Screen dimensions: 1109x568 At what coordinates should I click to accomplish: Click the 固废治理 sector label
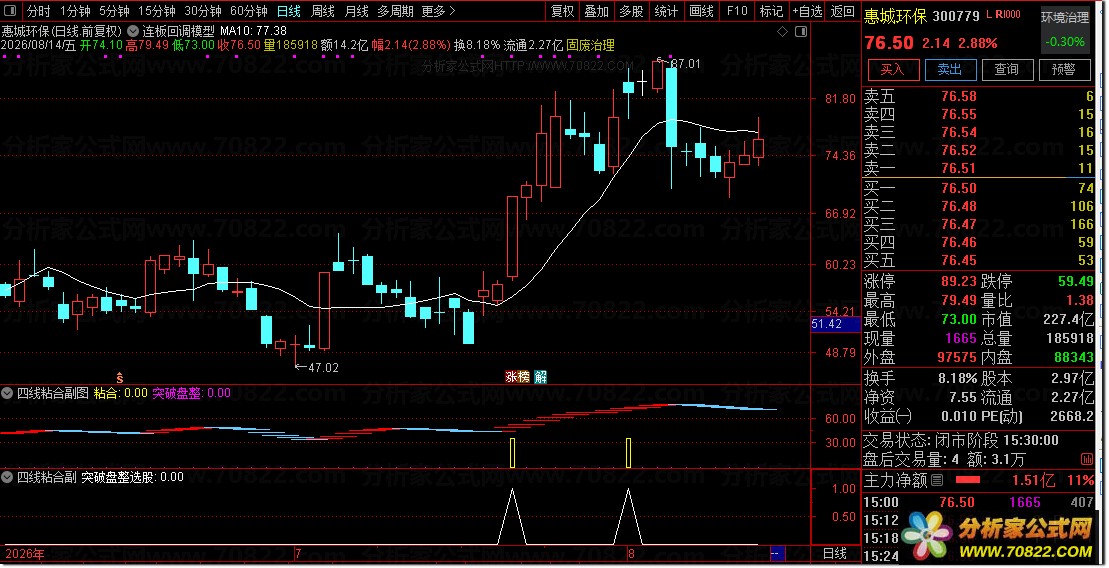(590, 45)
